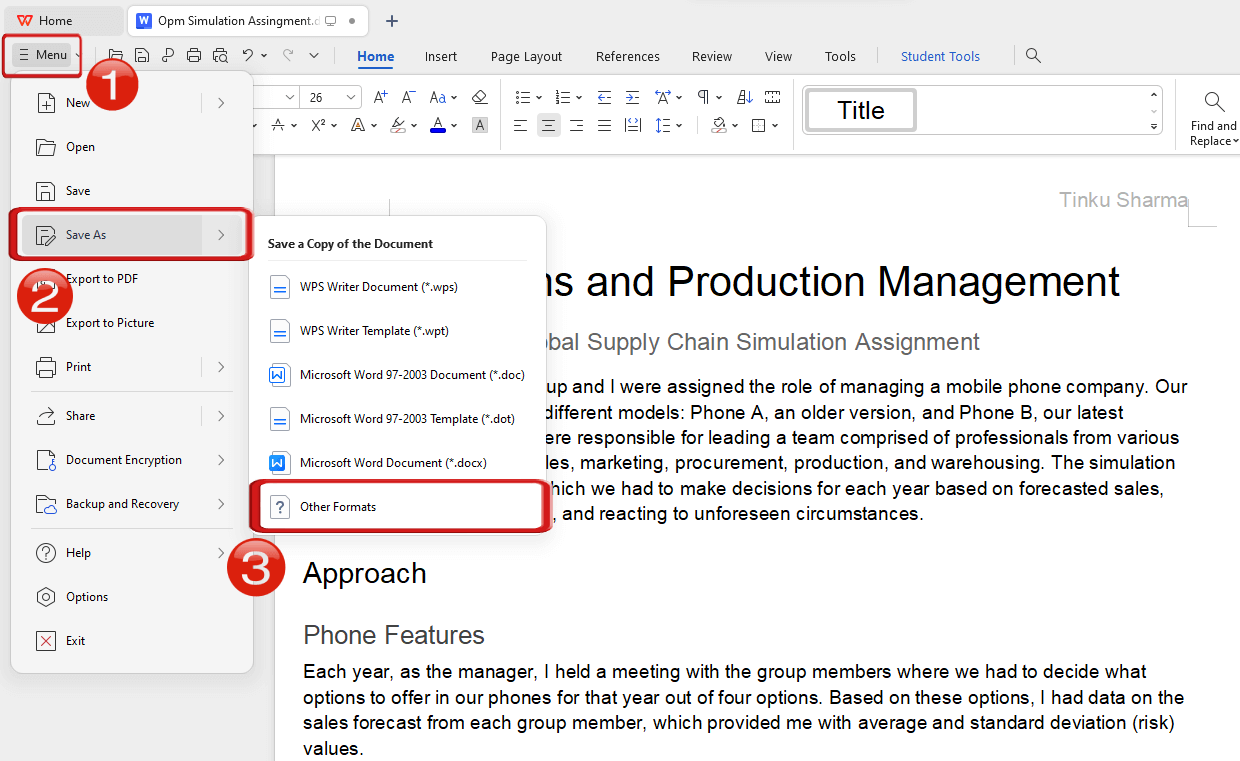Apply character shading icon
This screenshot has width=1240, height=761.
tap(480, 125)
